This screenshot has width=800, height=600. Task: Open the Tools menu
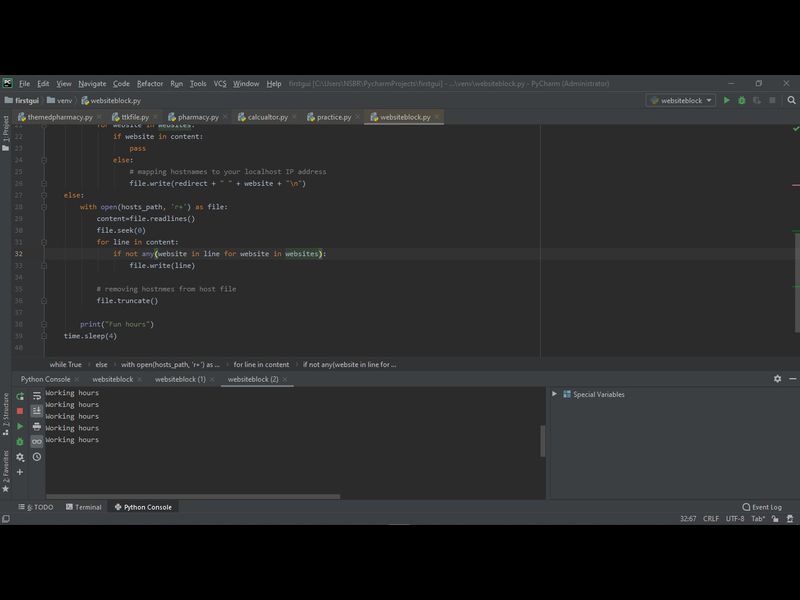click(198, 84)
